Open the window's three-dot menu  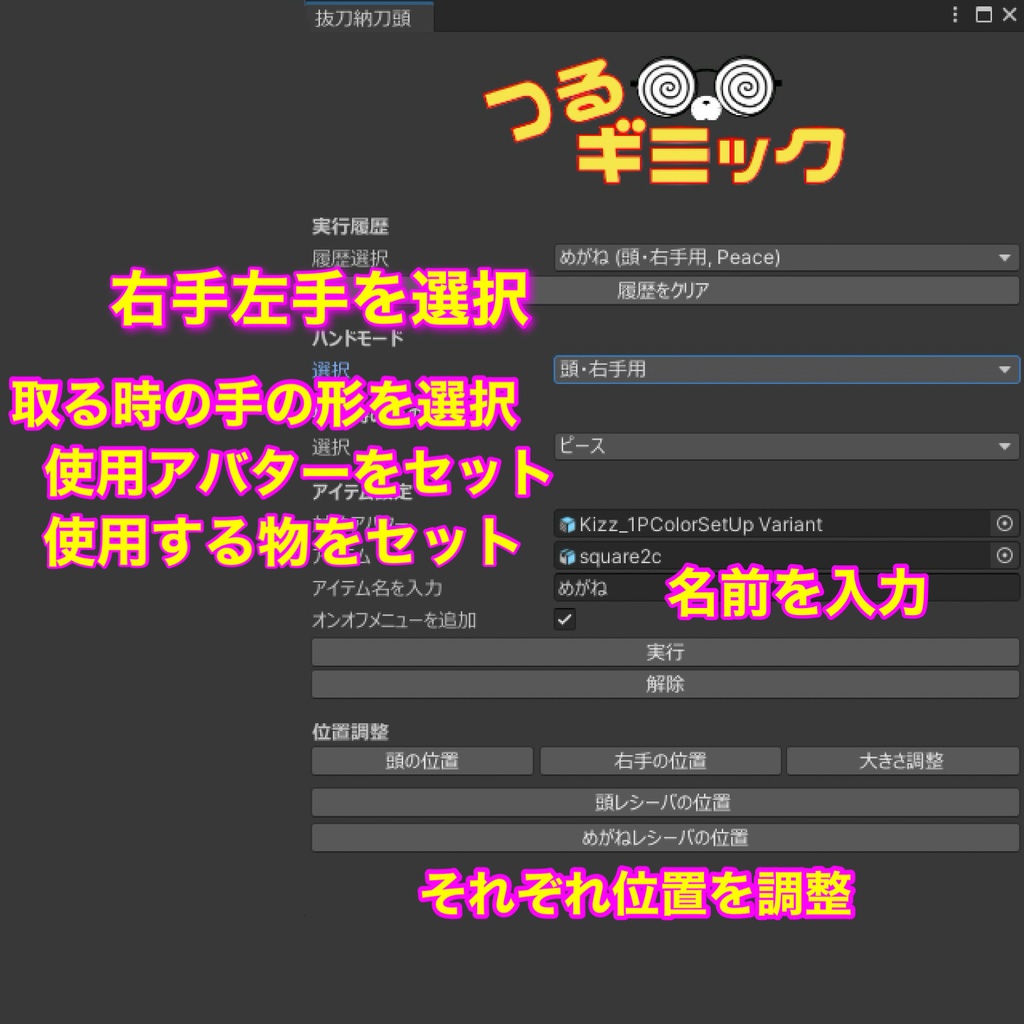[x=956, y=15]
